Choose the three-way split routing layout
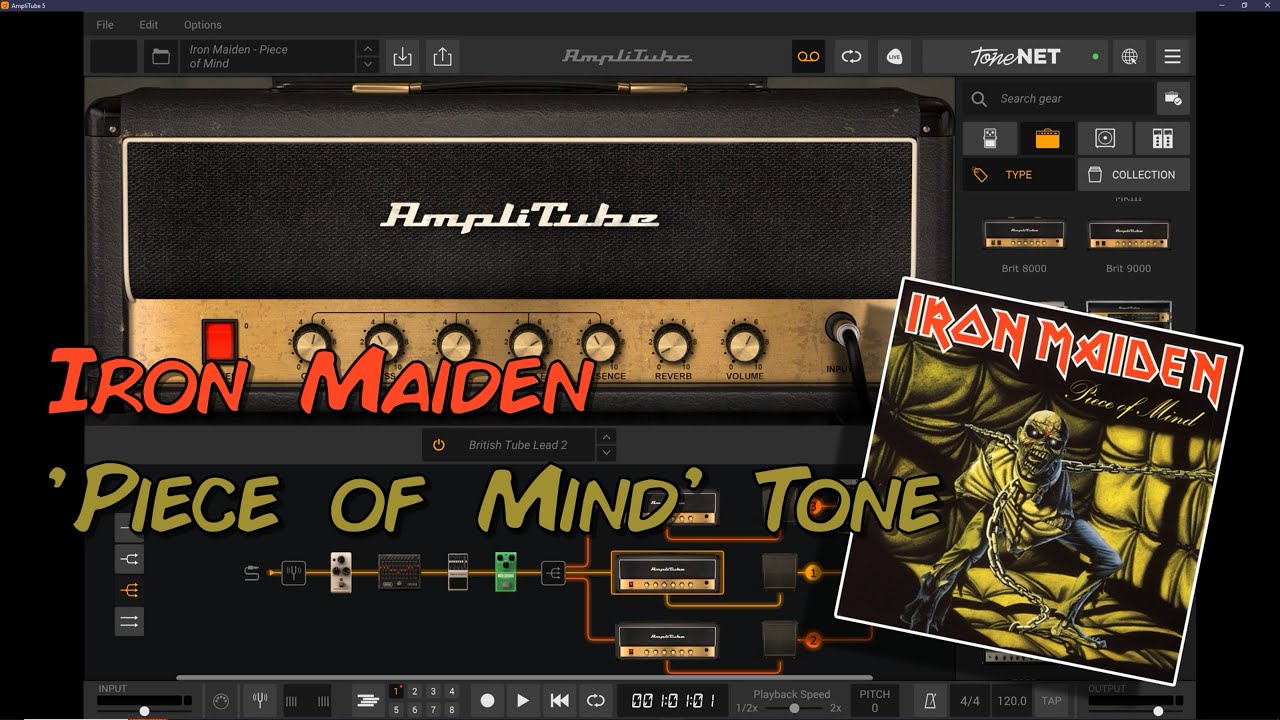Screen dimensions: 1280x720 (x=129, y=590)
